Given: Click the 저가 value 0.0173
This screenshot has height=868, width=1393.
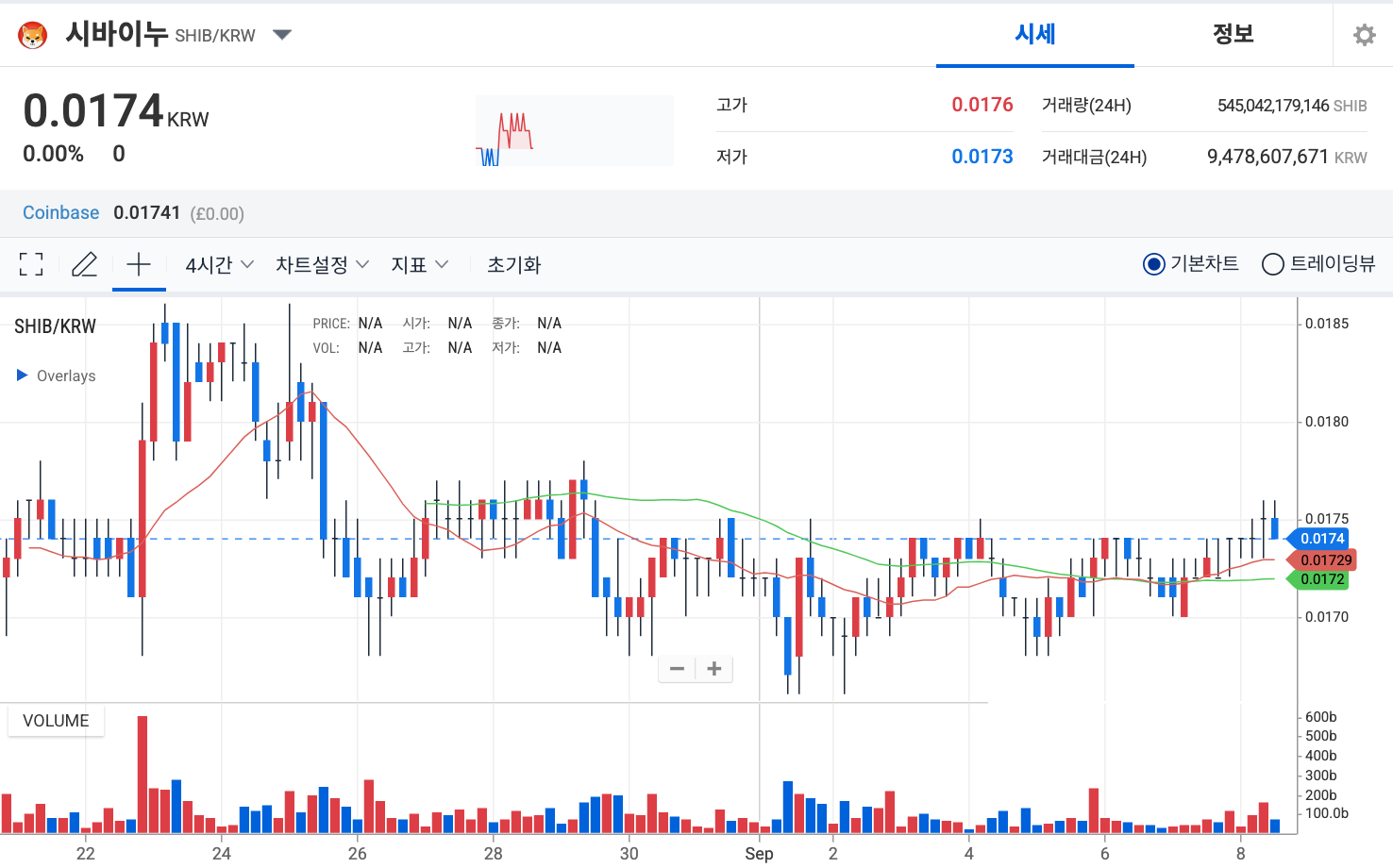Looking at the screenshot, I should (x=982, y=157).
